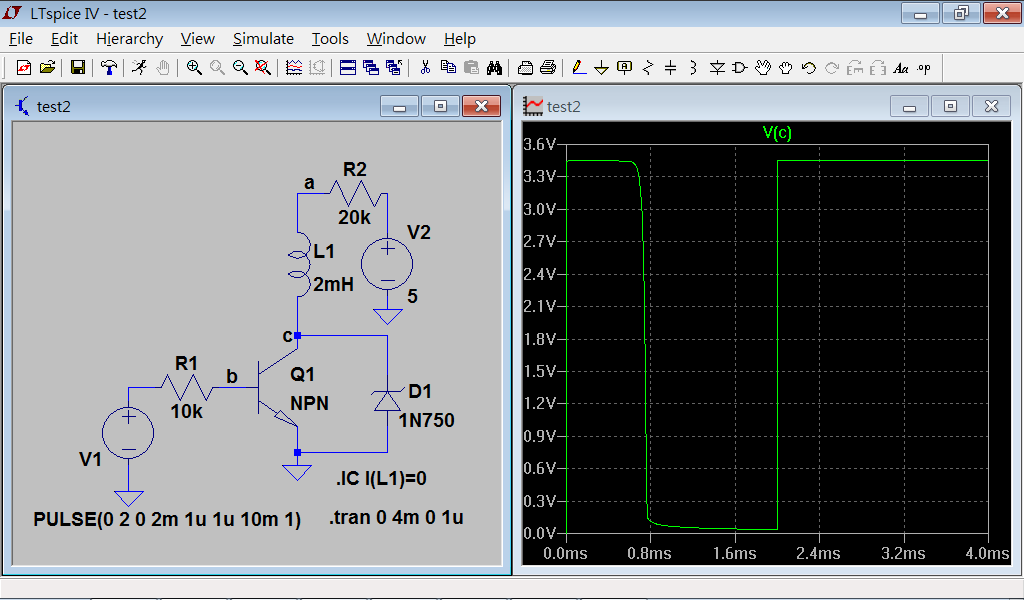Viewport: 1024px width, 600px height.
Task: Open the Window menu
Action: (396, 39)
